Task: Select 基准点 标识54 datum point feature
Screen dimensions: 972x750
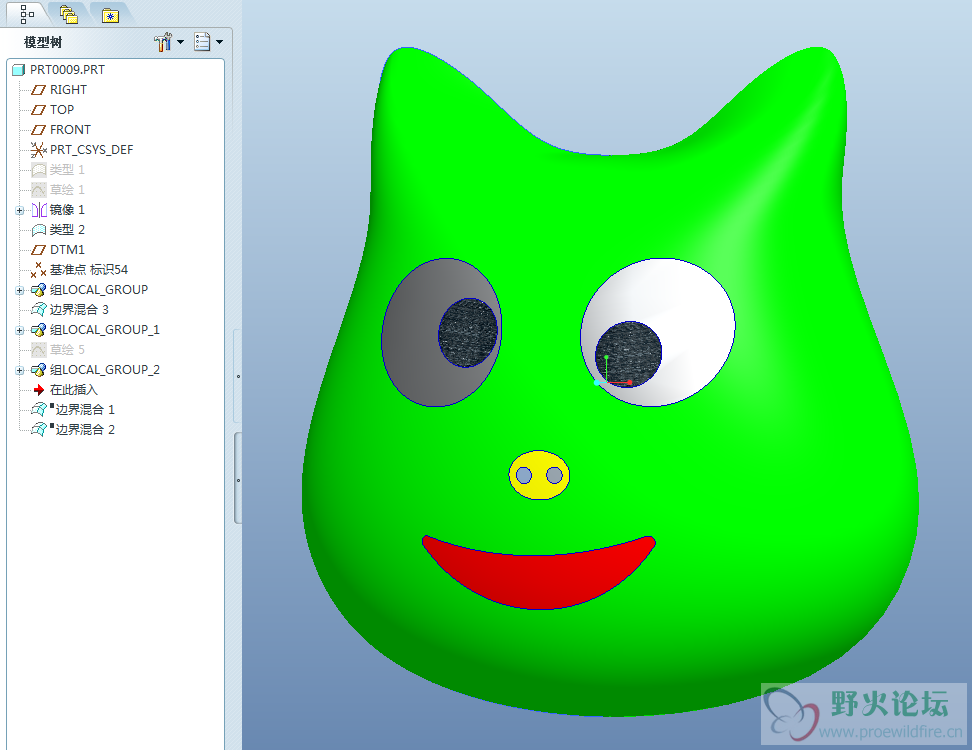Action: click(x=88, y=270)
